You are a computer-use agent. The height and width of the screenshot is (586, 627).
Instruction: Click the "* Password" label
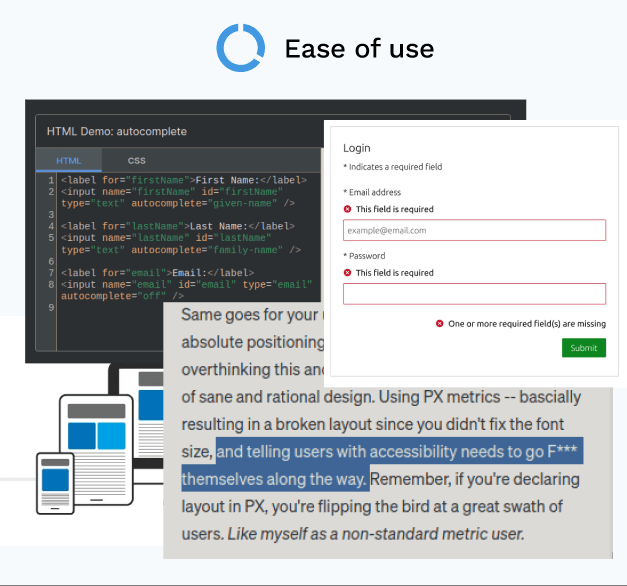[364, 256]
